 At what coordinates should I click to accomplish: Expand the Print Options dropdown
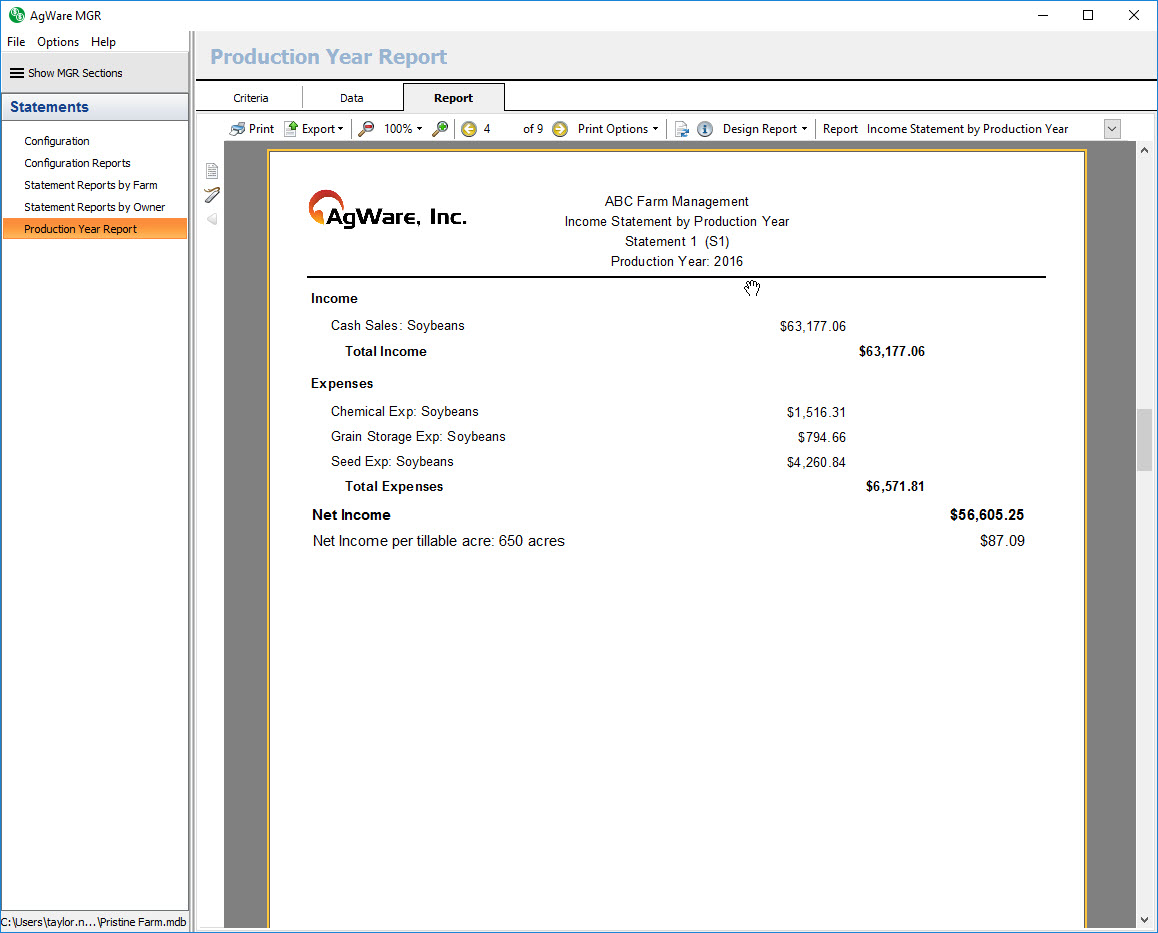pos(618,129)
